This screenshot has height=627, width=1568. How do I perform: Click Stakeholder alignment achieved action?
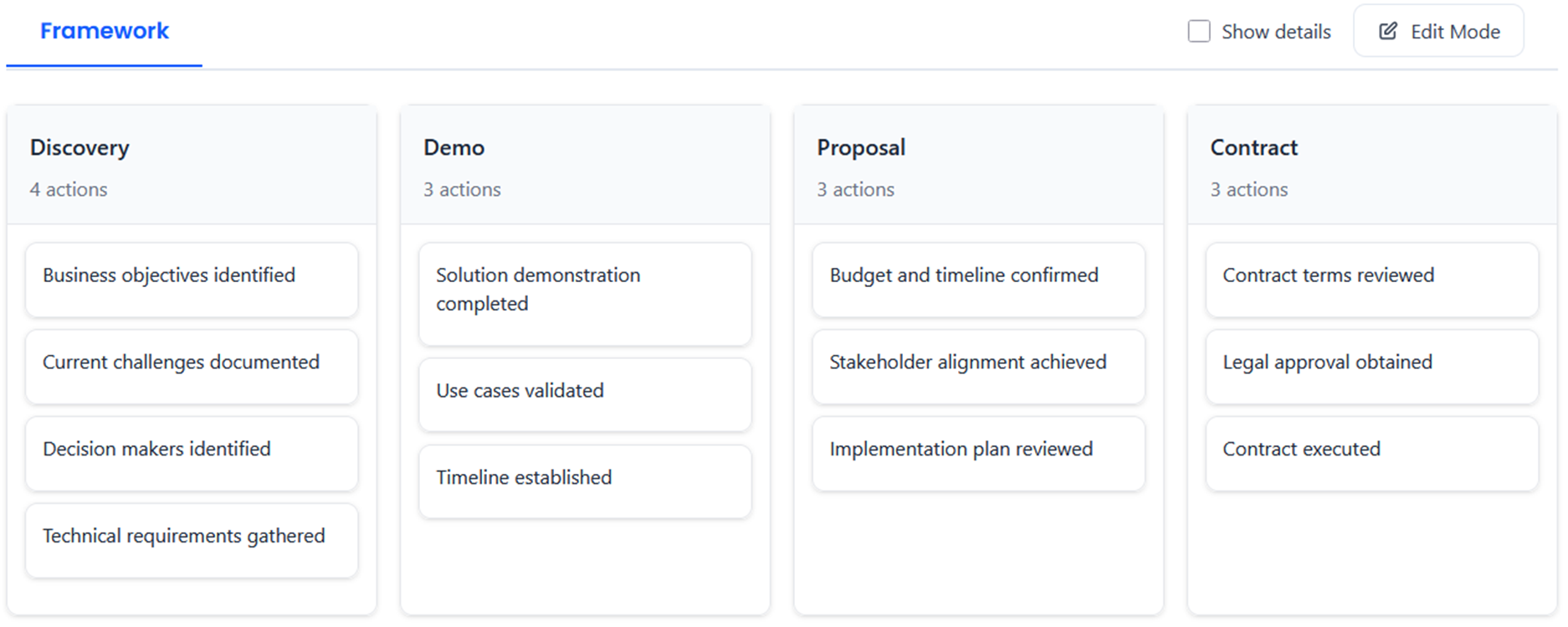978,367
